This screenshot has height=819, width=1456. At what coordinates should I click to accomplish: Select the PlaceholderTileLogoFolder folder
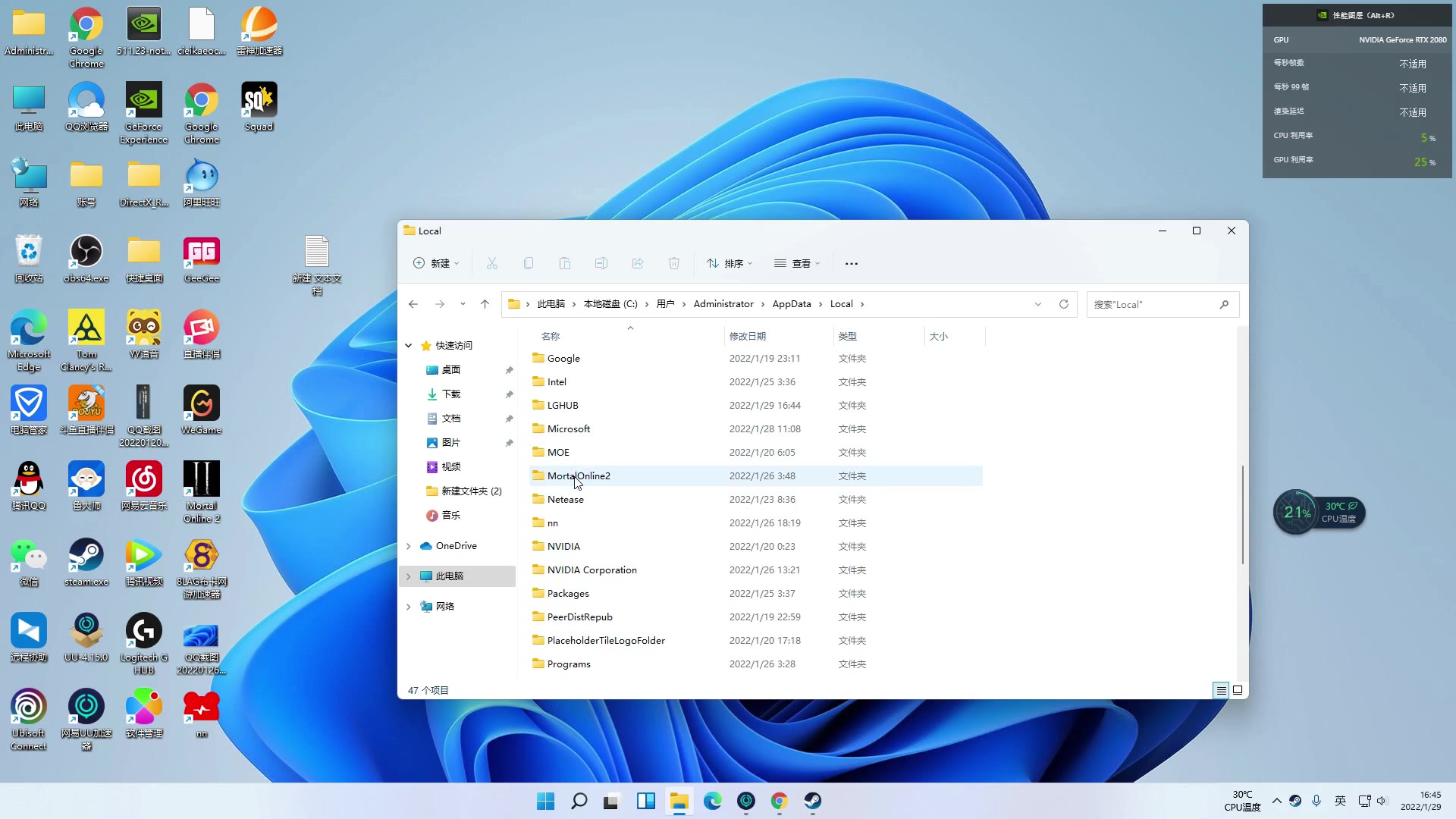755,641
